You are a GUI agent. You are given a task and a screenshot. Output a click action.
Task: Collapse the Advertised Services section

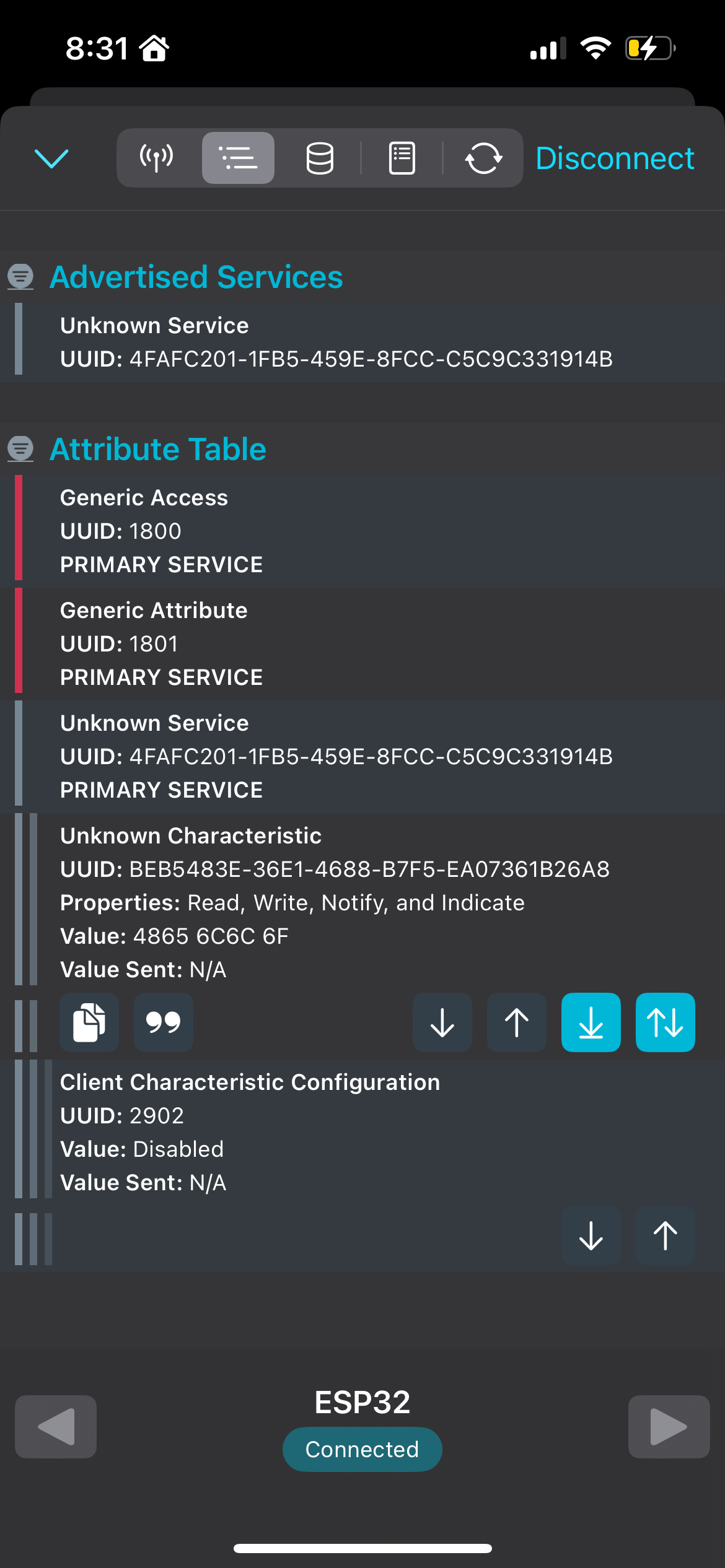pos(21,277)
